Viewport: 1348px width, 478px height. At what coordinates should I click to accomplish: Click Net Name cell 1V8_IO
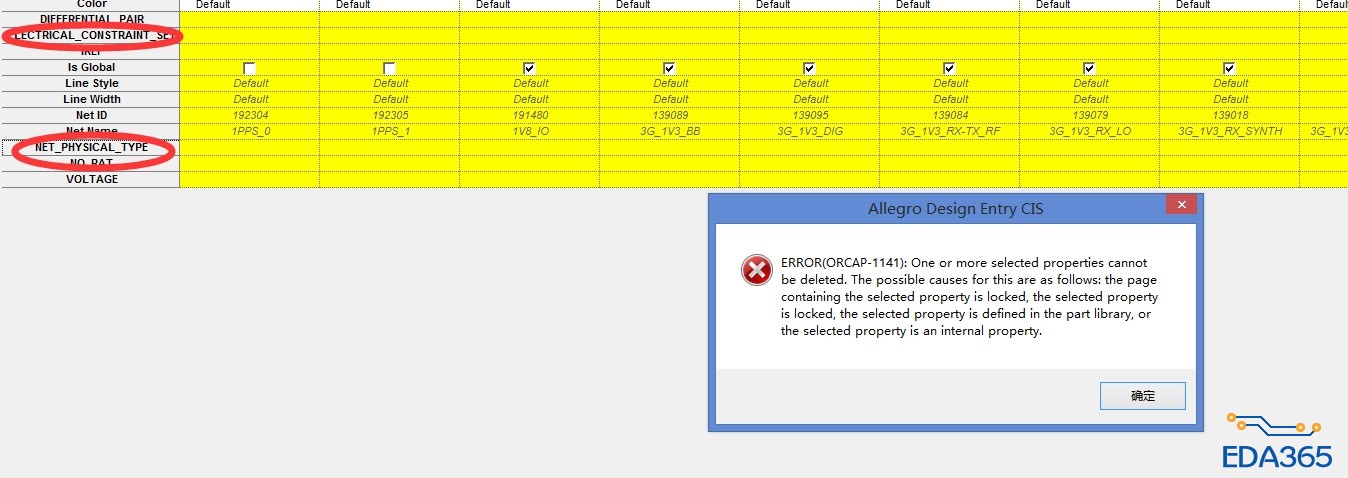(x=530, y=131)
